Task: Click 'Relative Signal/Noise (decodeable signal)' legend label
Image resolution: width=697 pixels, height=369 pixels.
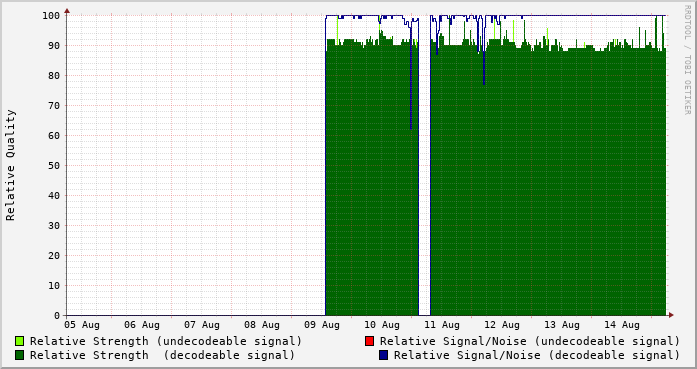Action: pos(537,356)
